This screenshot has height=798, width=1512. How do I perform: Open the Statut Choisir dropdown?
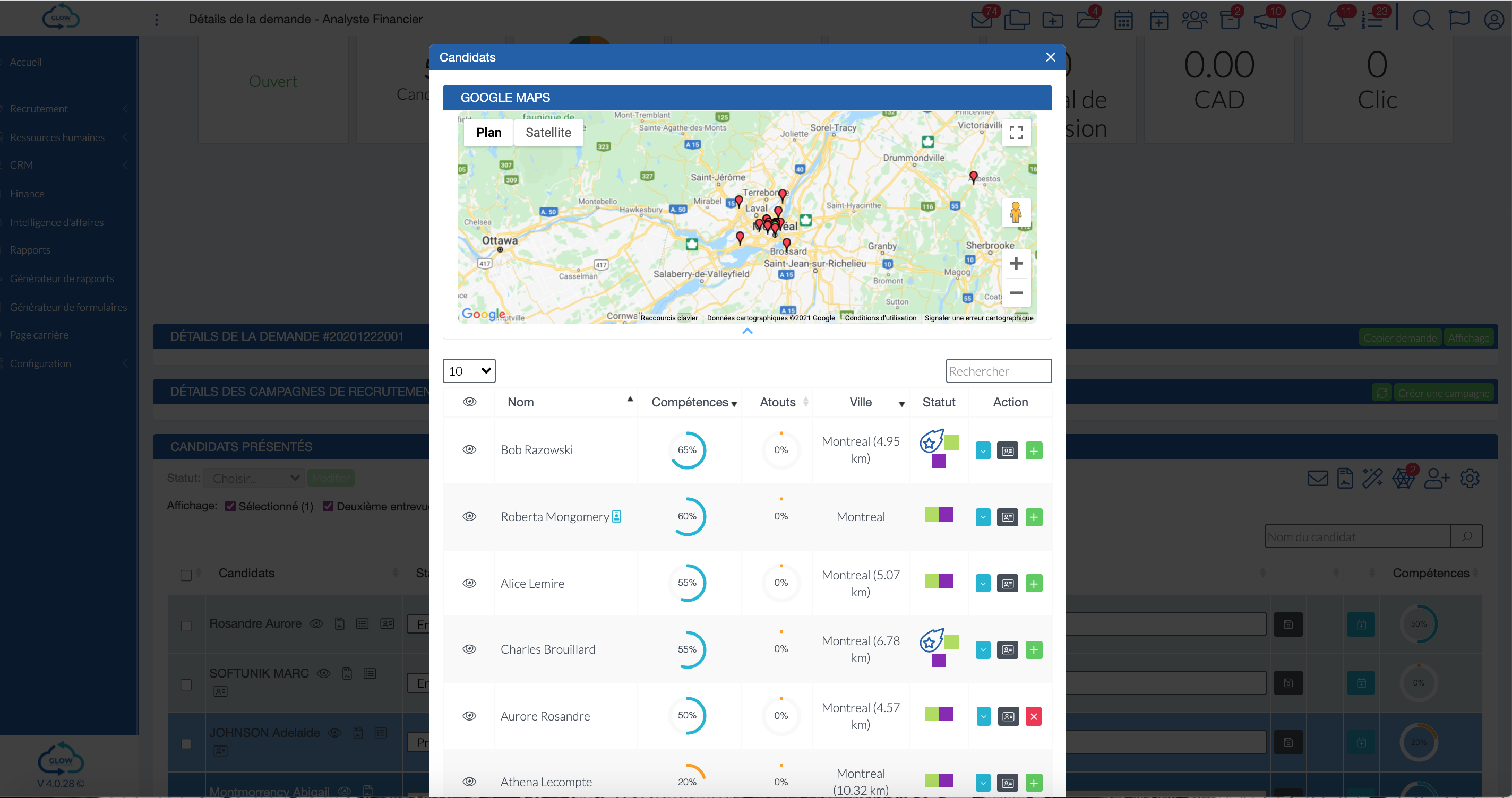(254, 478)
